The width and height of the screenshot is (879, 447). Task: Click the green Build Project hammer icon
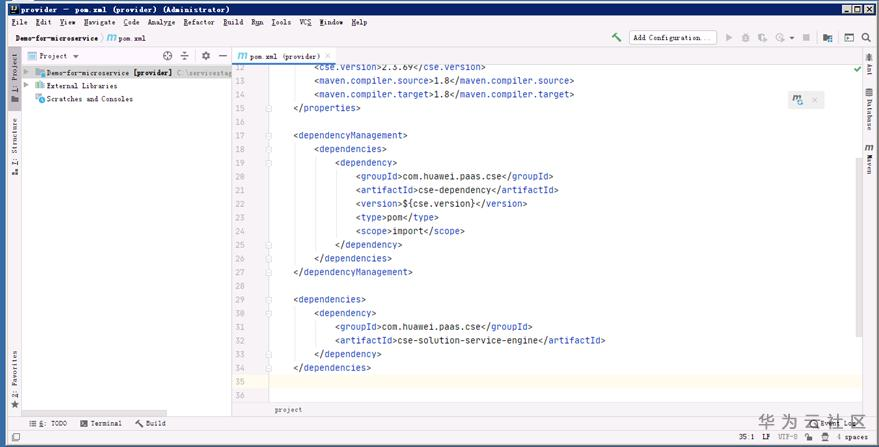617,38
